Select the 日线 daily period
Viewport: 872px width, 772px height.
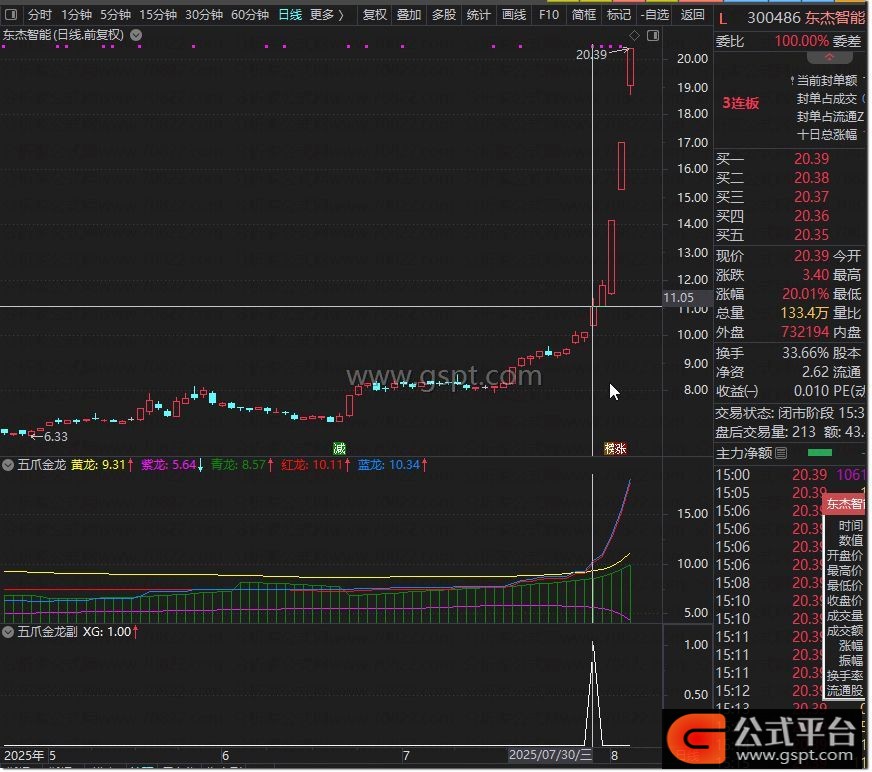click(291, 14)
